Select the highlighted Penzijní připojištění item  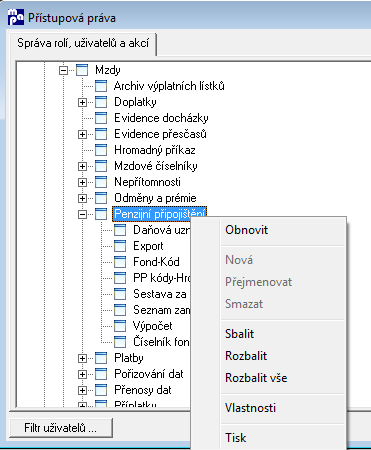(159, 214)
